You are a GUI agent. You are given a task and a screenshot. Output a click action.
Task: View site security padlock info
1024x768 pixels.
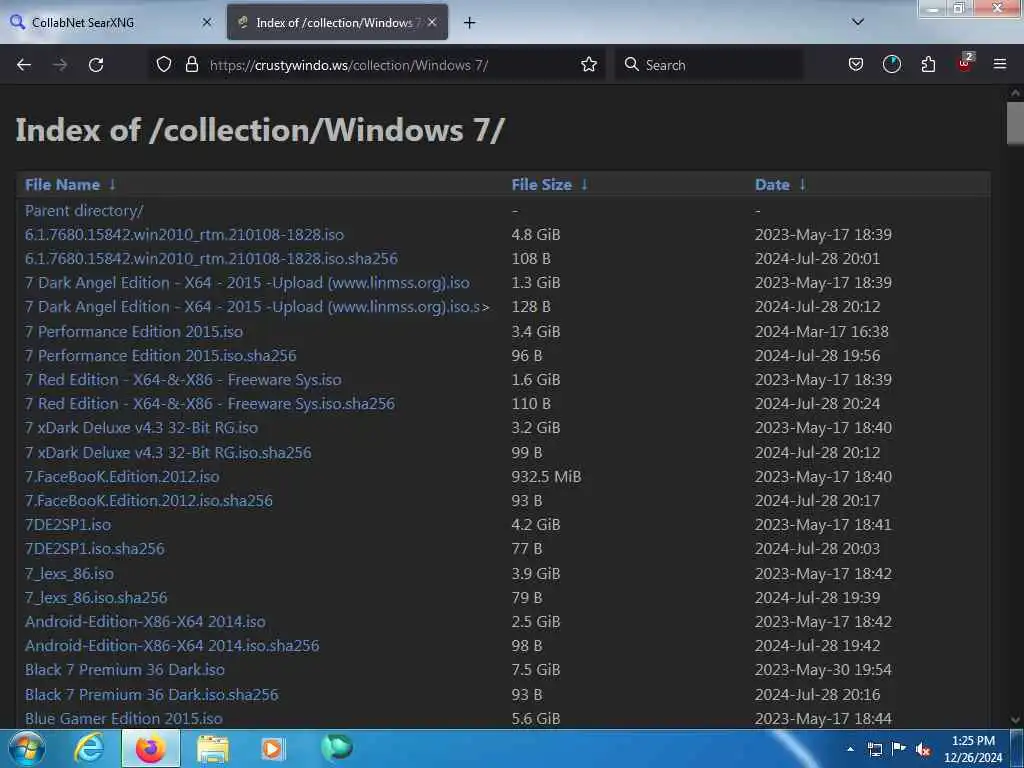[x=191, y=64]
